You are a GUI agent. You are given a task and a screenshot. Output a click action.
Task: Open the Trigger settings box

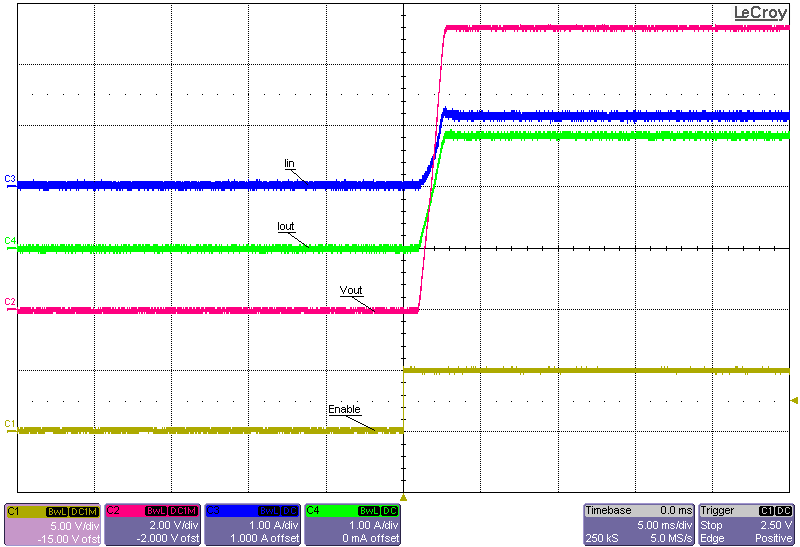(x=747, y=524)
